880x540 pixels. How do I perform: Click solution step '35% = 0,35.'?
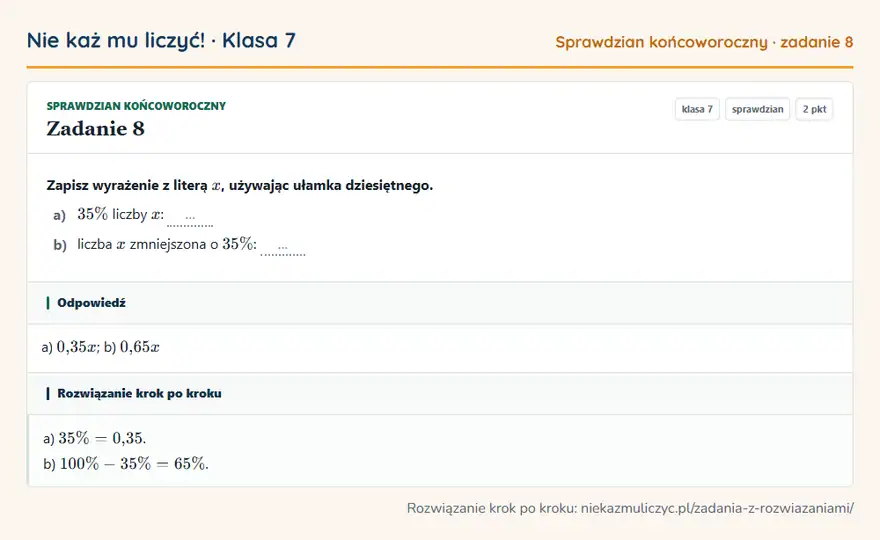[x=102, y=438]
